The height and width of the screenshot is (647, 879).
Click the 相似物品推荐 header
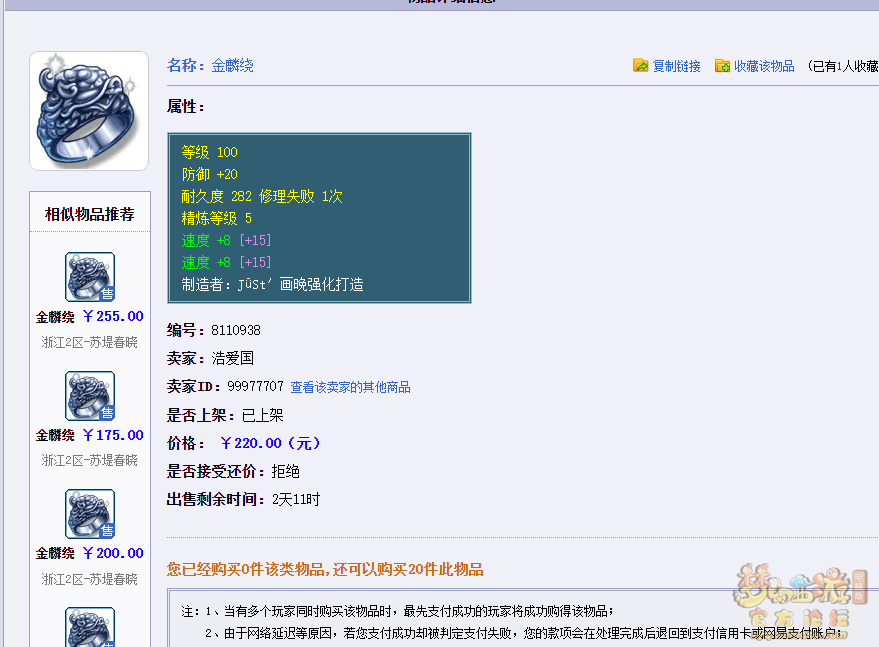click(90, 214)
